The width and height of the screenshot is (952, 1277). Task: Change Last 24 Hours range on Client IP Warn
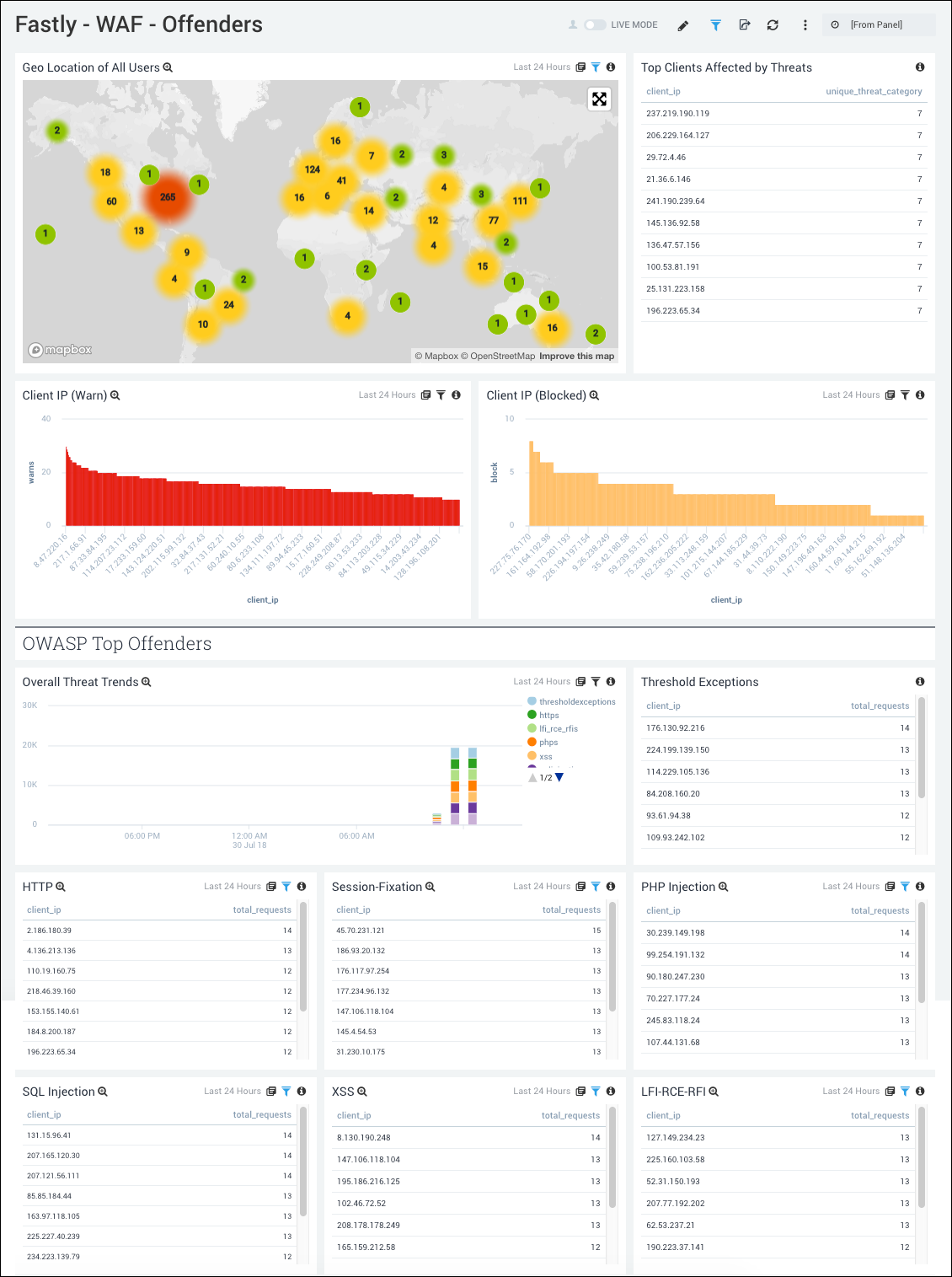coord(387,394)
